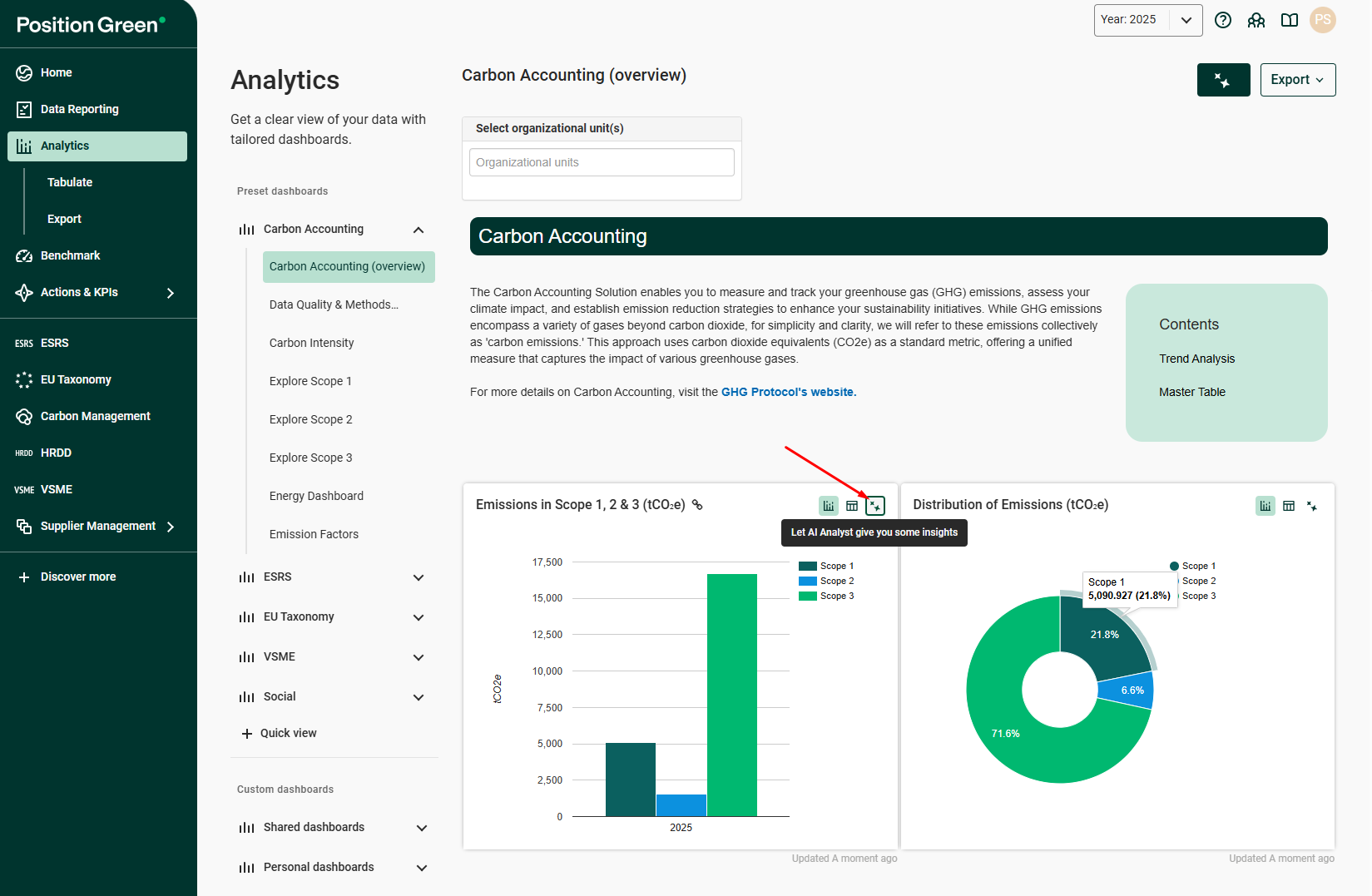Screen dimensions: 1372x896
Task: Click the EU Taxonomy stars icon
Action: point(24,379)
